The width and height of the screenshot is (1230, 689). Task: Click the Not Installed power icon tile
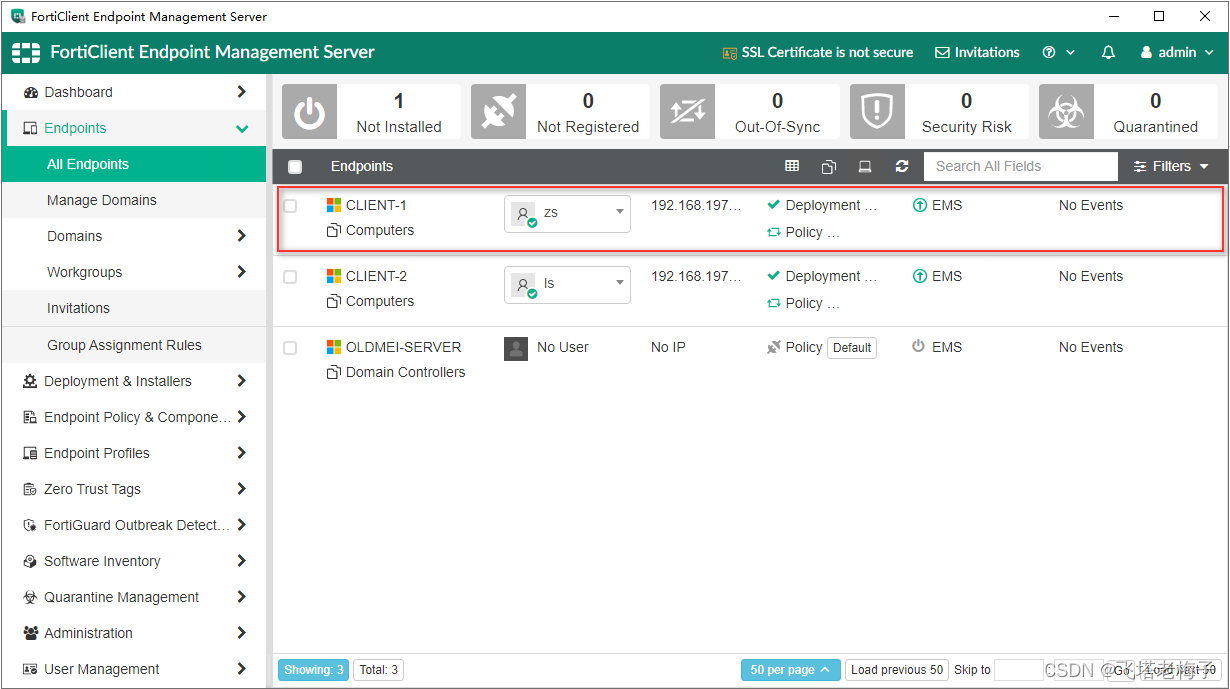point(309,112)
